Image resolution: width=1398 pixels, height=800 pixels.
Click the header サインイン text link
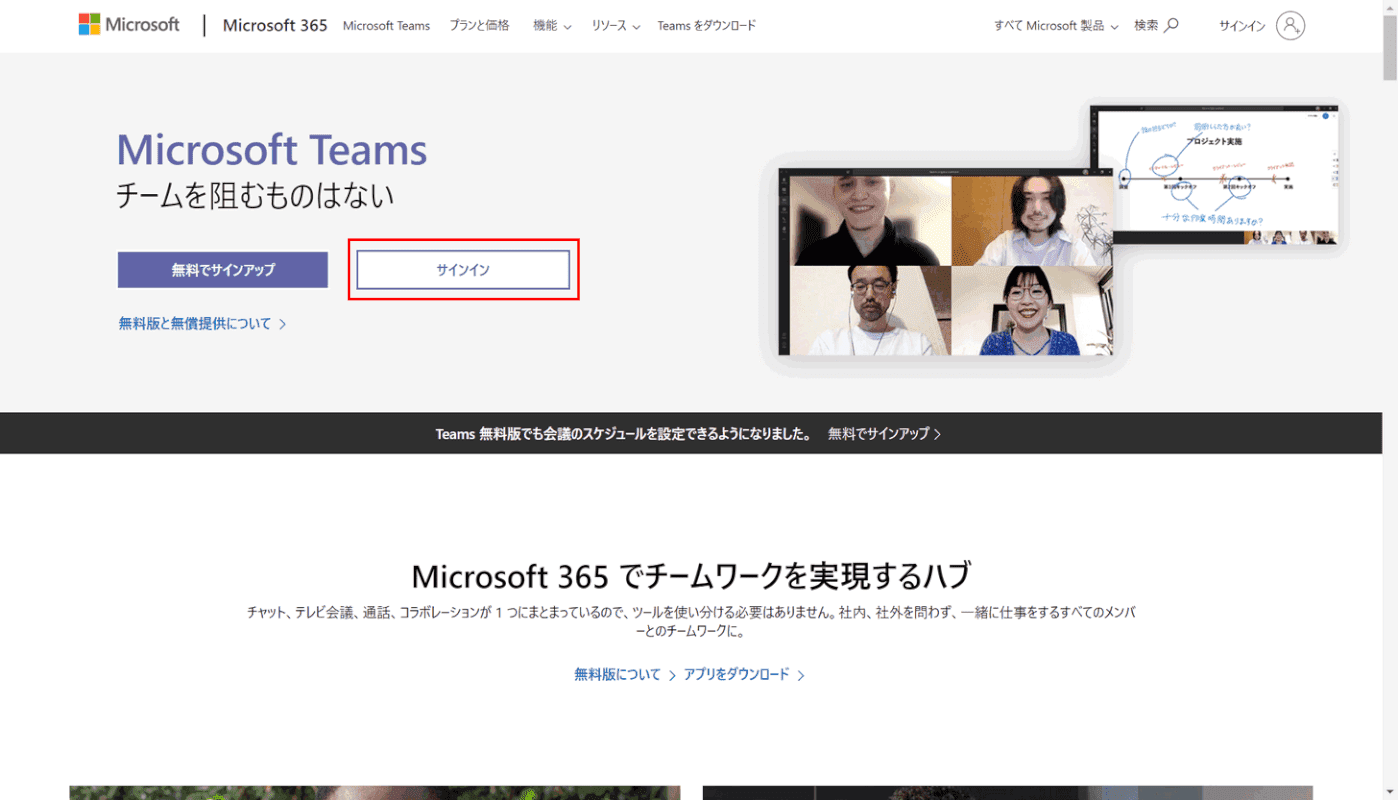pyautogui.click(x=1242, y=26)
